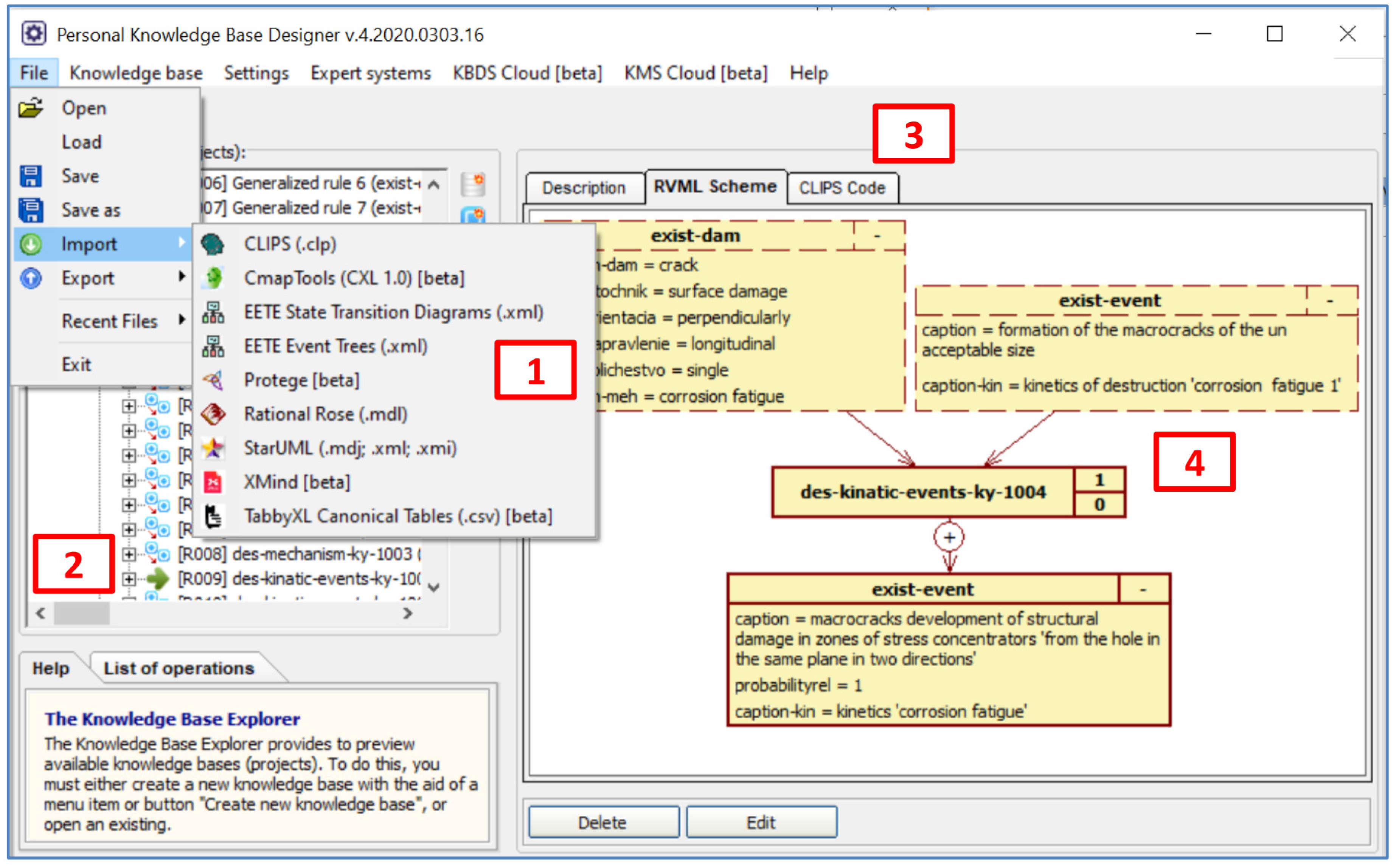Click the Save as floppy disk icon
This screenshot has width=1396, height=868.
click(31, 210)
